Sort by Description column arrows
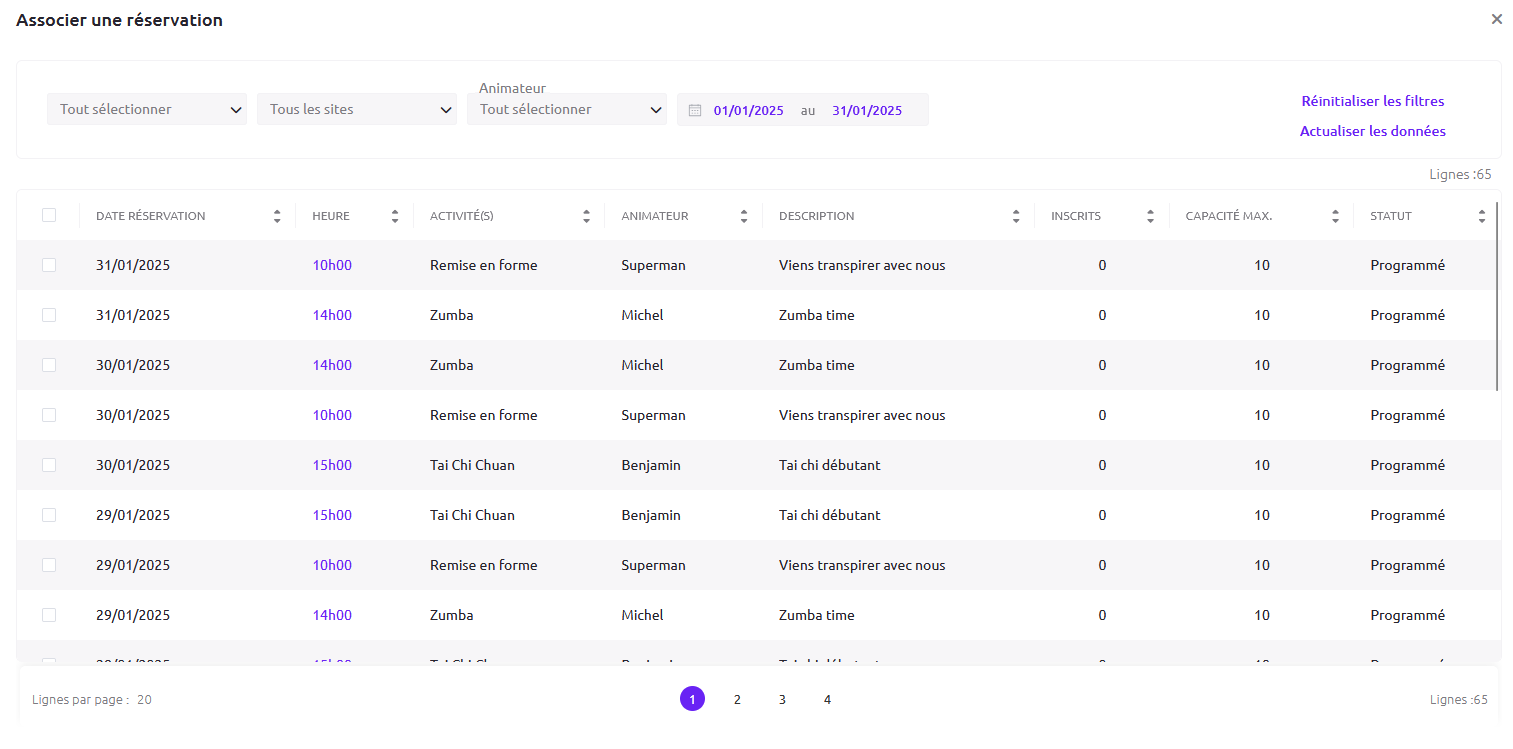Screen dimensions: 1513x749 [1016, 216]
